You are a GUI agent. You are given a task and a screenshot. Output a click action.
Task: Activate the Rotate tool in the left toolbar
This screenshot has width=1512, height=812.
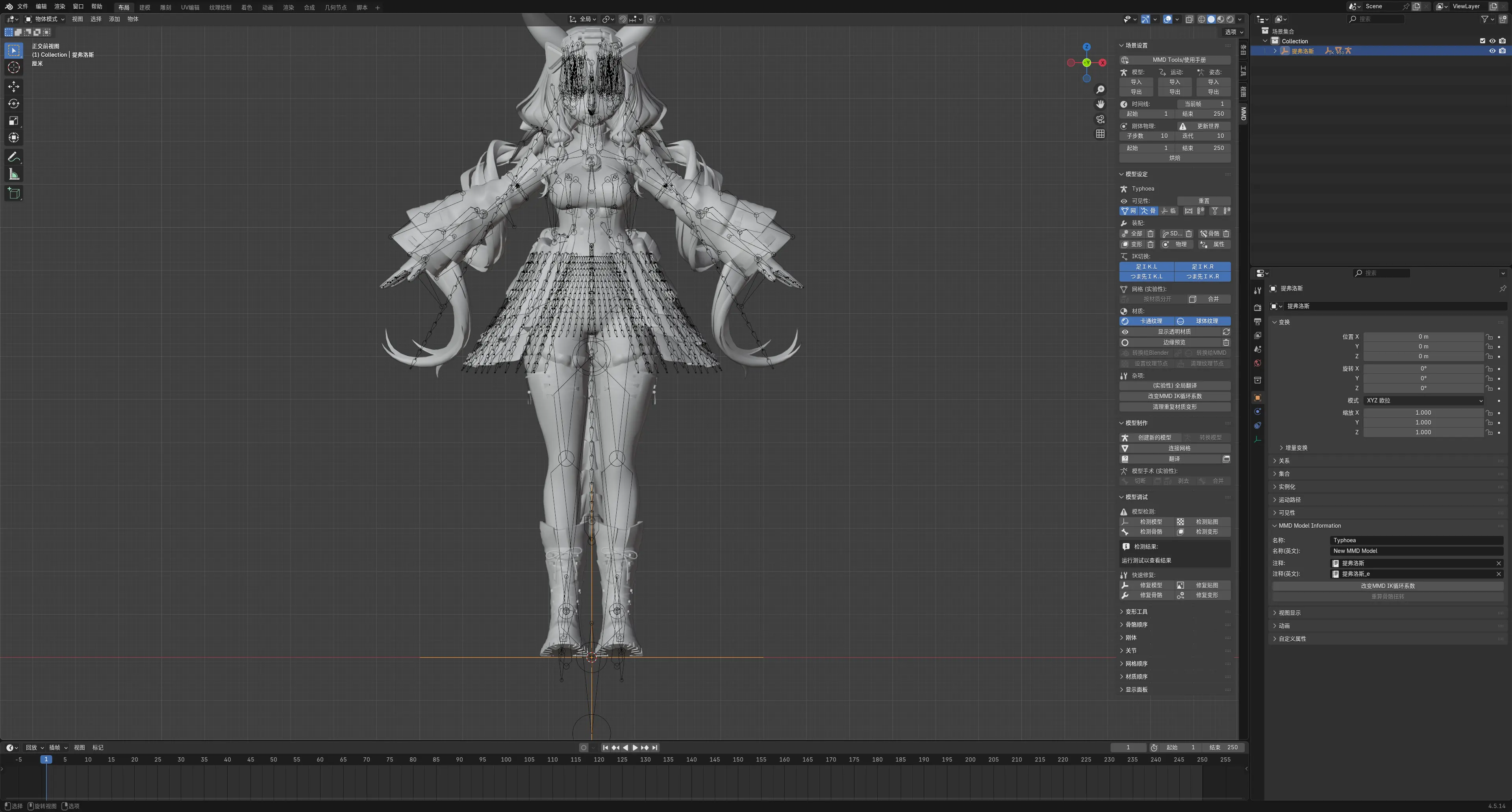coord(13,104)
